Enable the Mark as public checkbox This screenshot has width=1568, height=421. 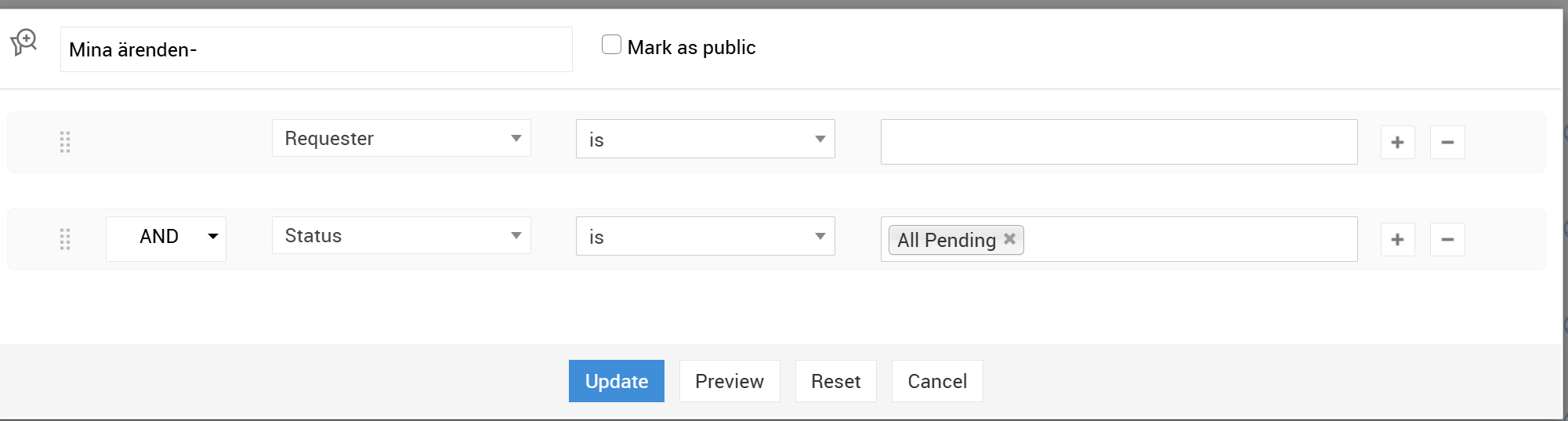click(x=611, y=45)
